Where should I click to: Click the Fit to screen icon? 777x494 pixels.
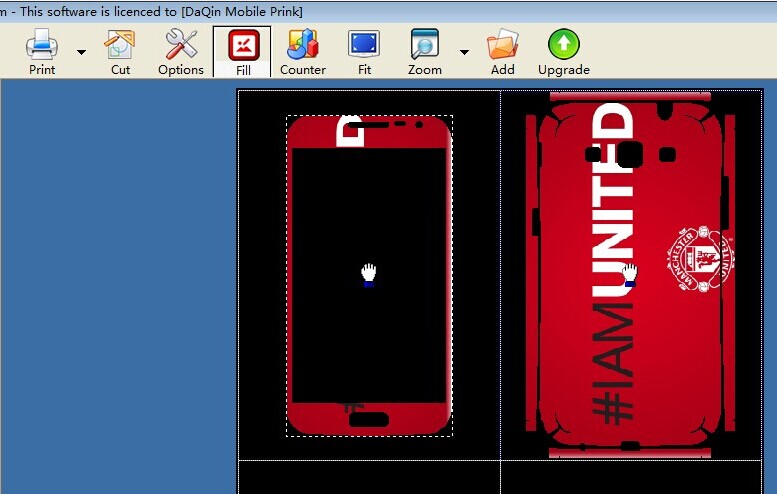(364, 45)
